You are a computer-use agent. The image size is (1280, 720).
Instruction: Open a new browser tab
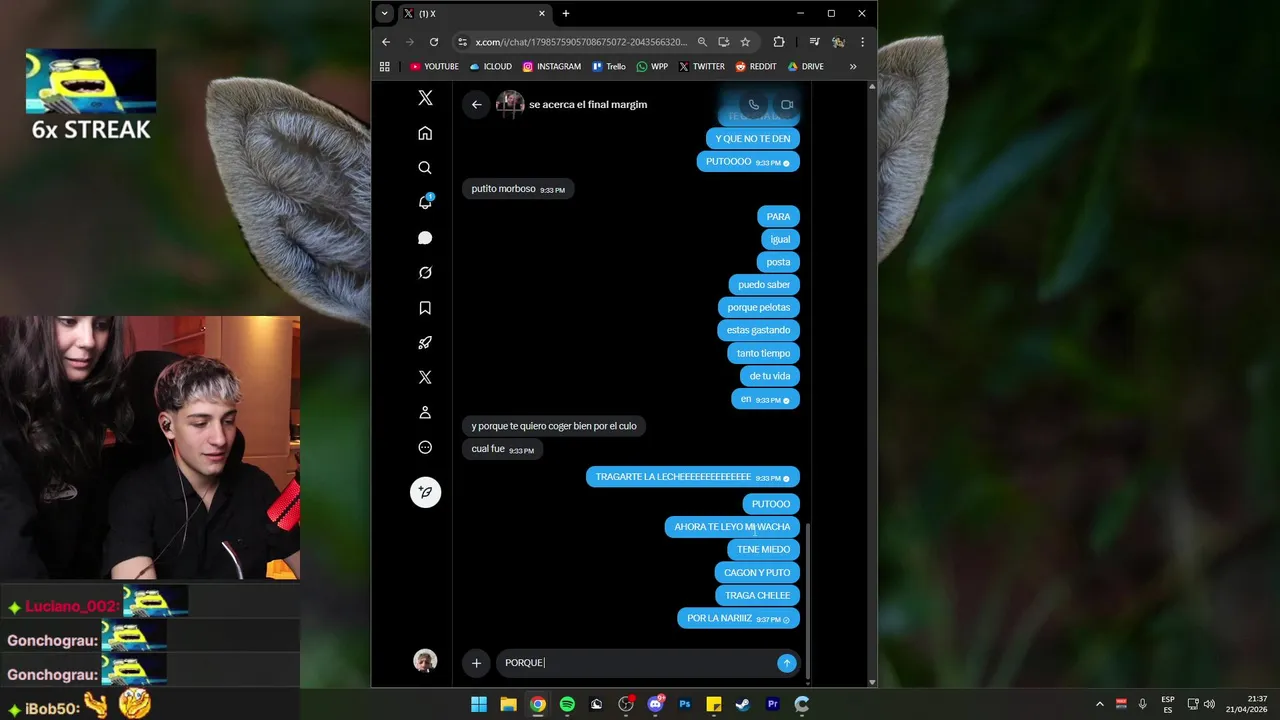[566, 13]
